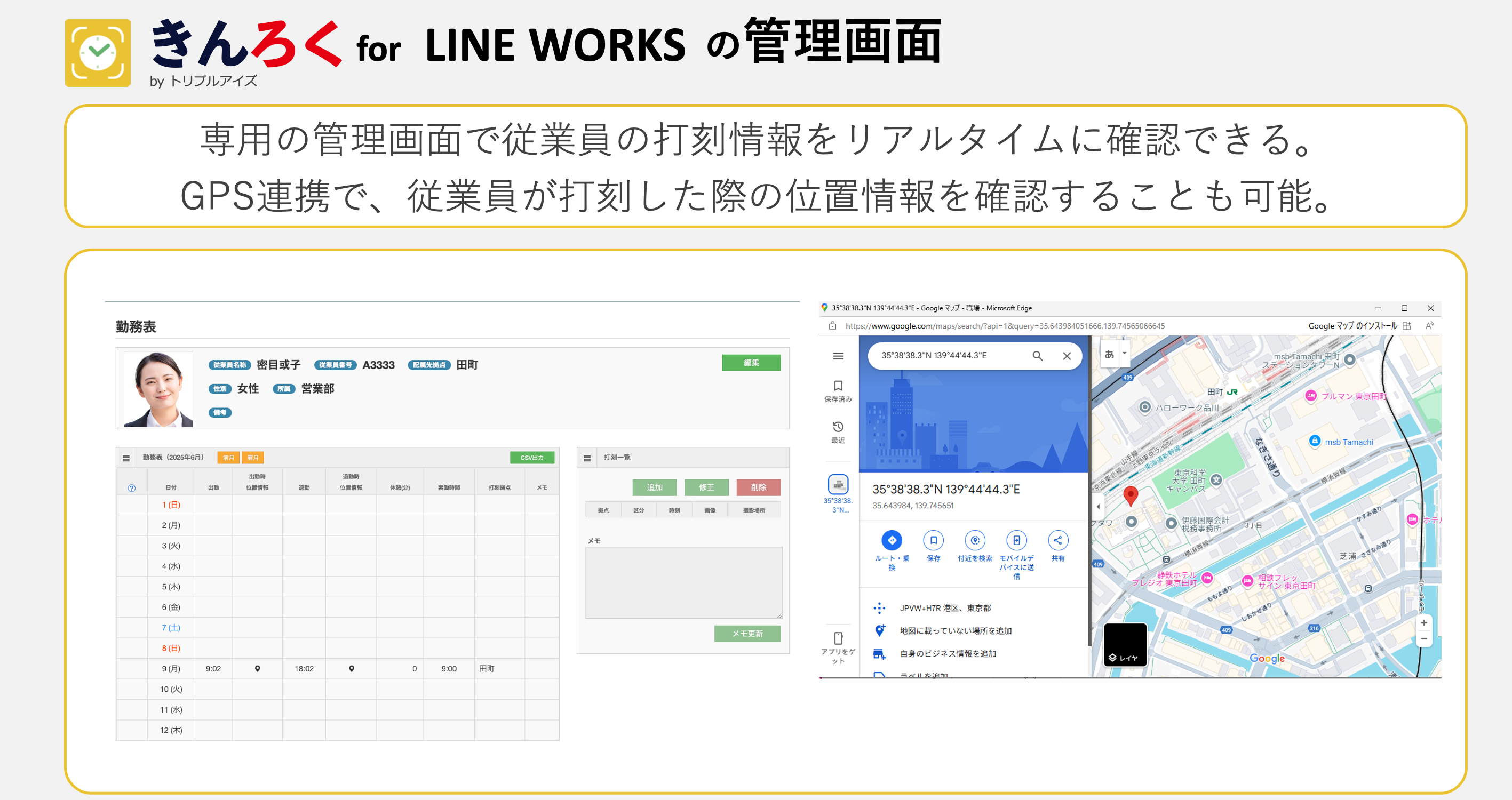Click the 共有 share button

1057,547
